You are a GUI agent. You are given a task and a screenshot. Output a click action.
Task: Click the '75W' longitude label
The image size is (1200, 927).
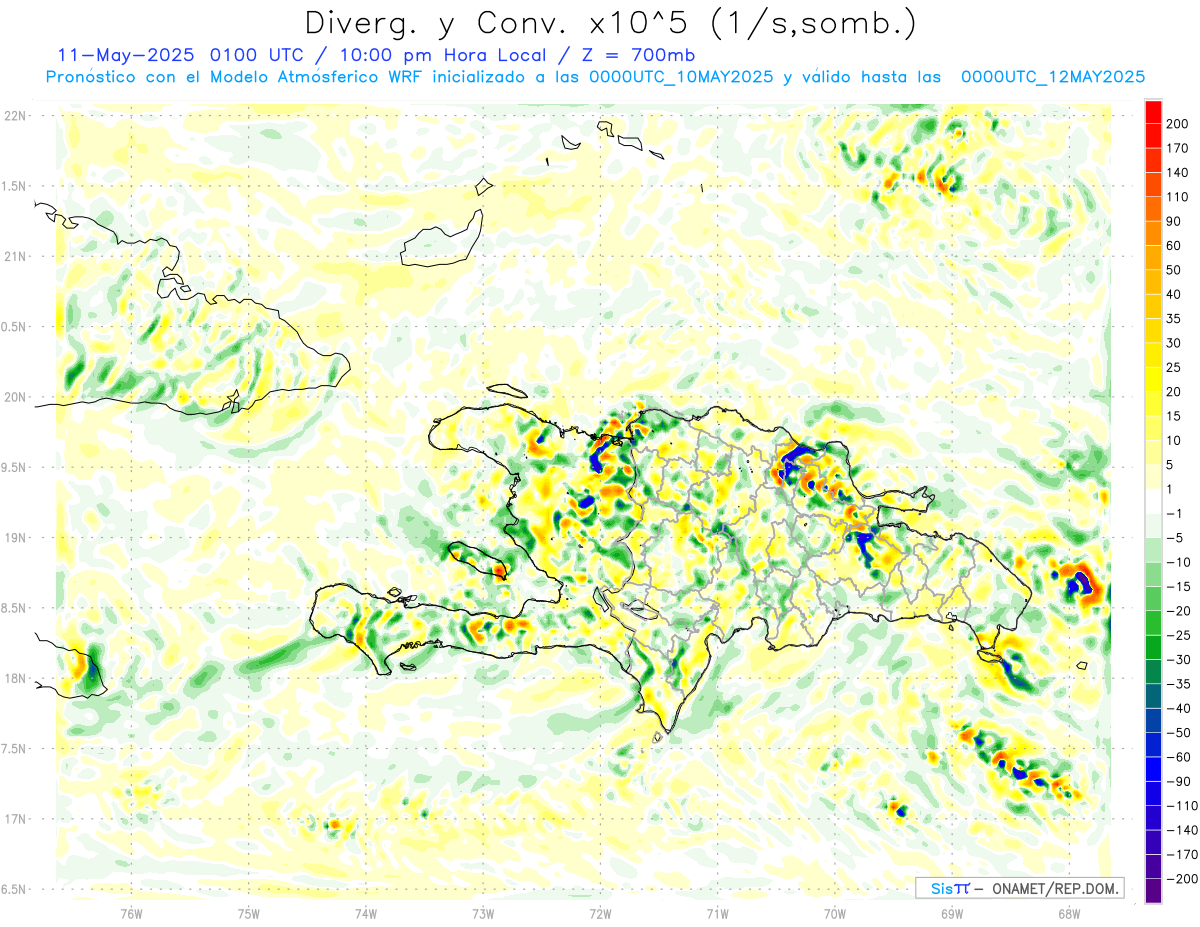(x=248, y=913)
